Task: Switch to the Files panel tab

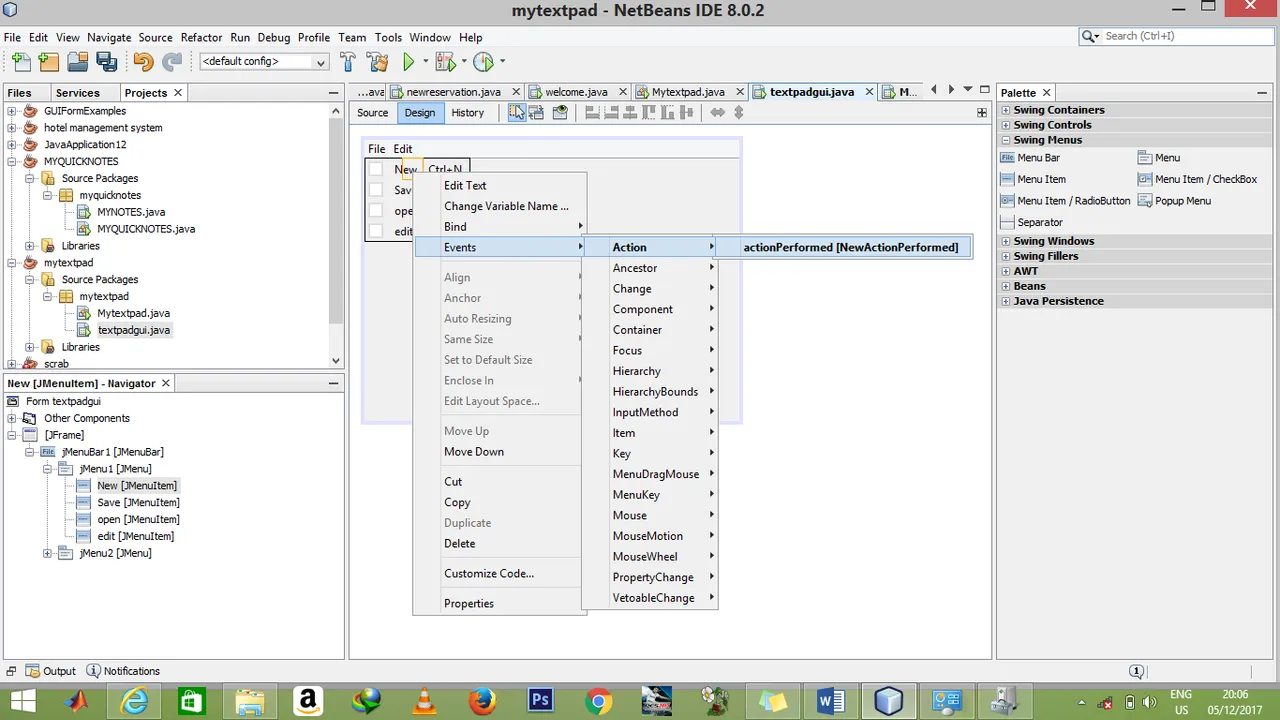Action: tap(20, 92)
